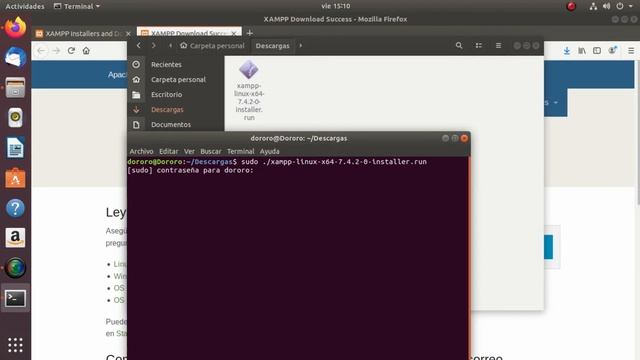Open the Terminal app menu dropdown

77,6
